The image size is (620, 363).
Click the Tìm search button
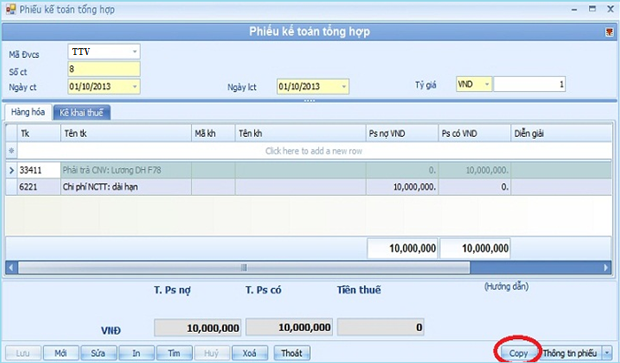(x=174, y=353)
